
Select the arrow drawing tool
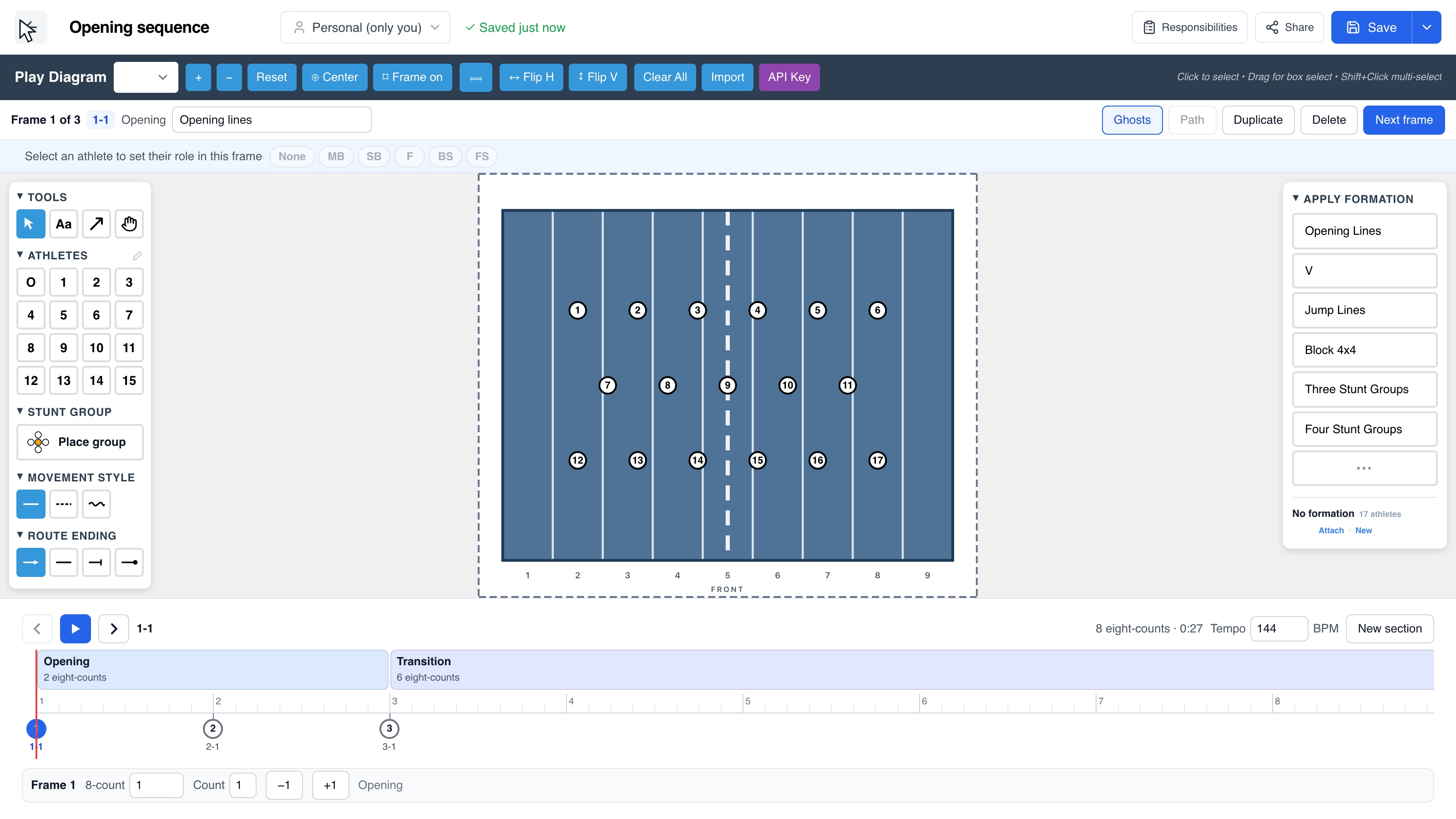[x=96, y=224]
